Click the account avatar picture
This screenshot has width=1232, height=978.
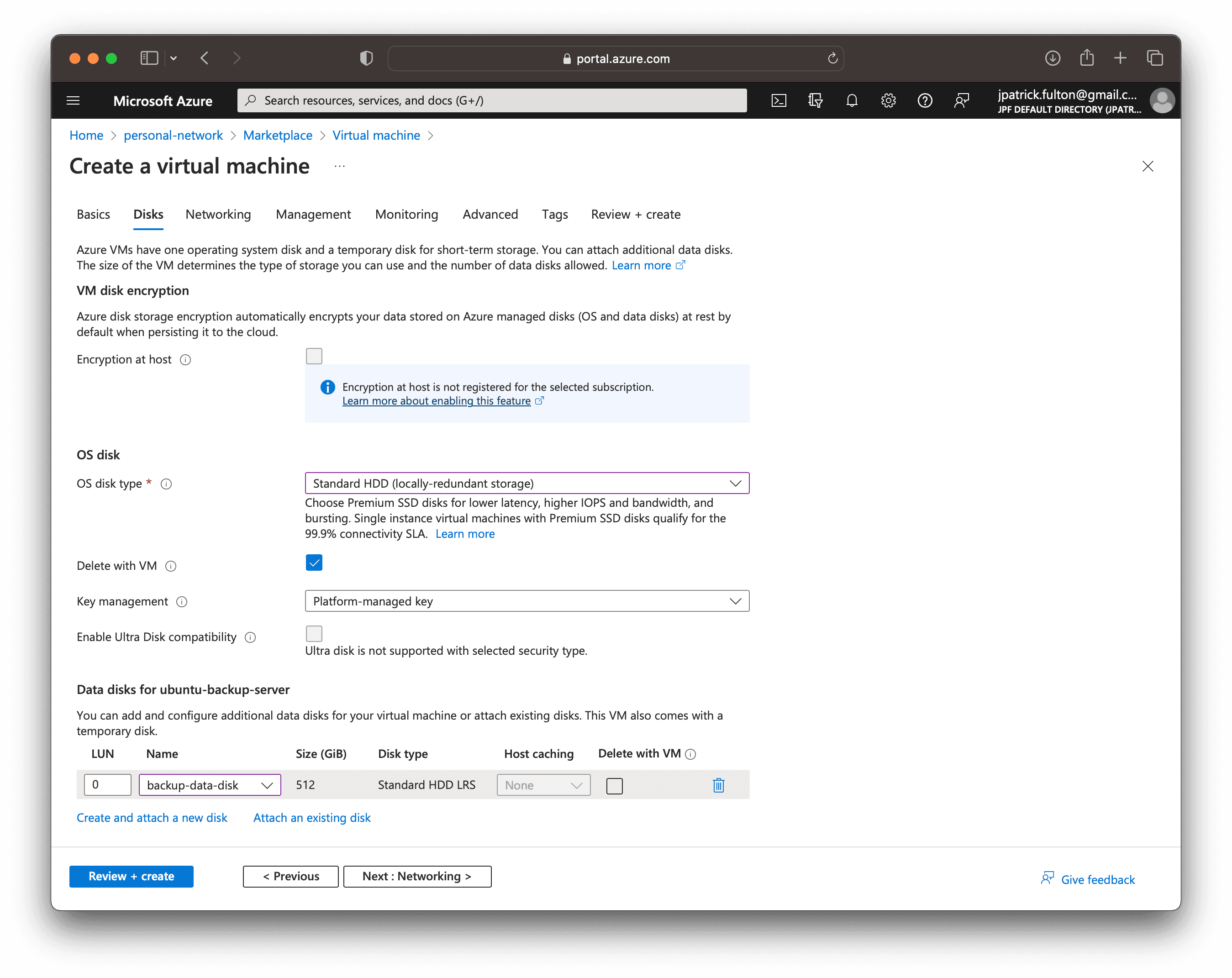coord(1162,101)
